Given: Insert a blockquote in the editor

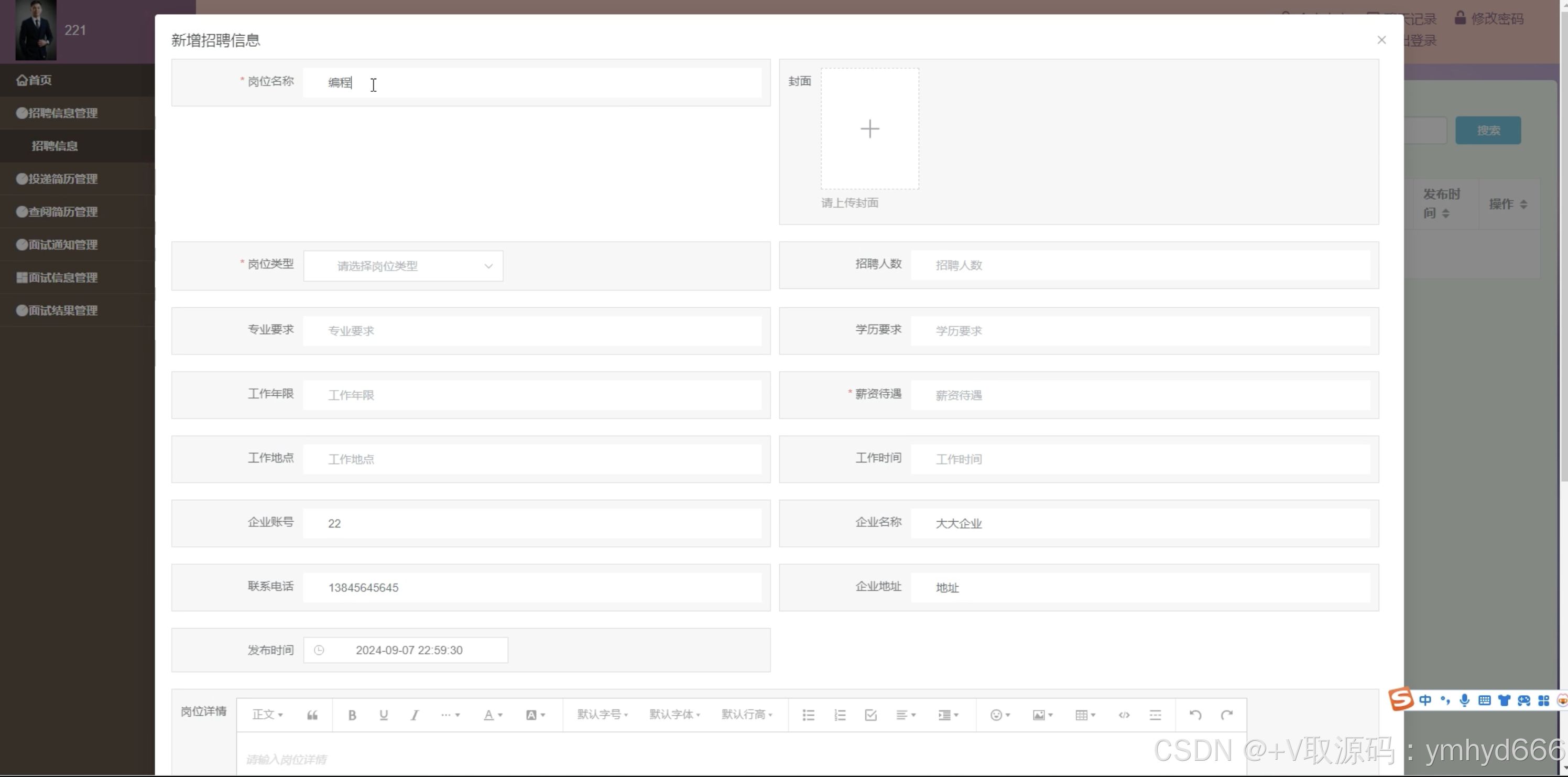Looking at the screenshot, I should (x=312, y=715).
